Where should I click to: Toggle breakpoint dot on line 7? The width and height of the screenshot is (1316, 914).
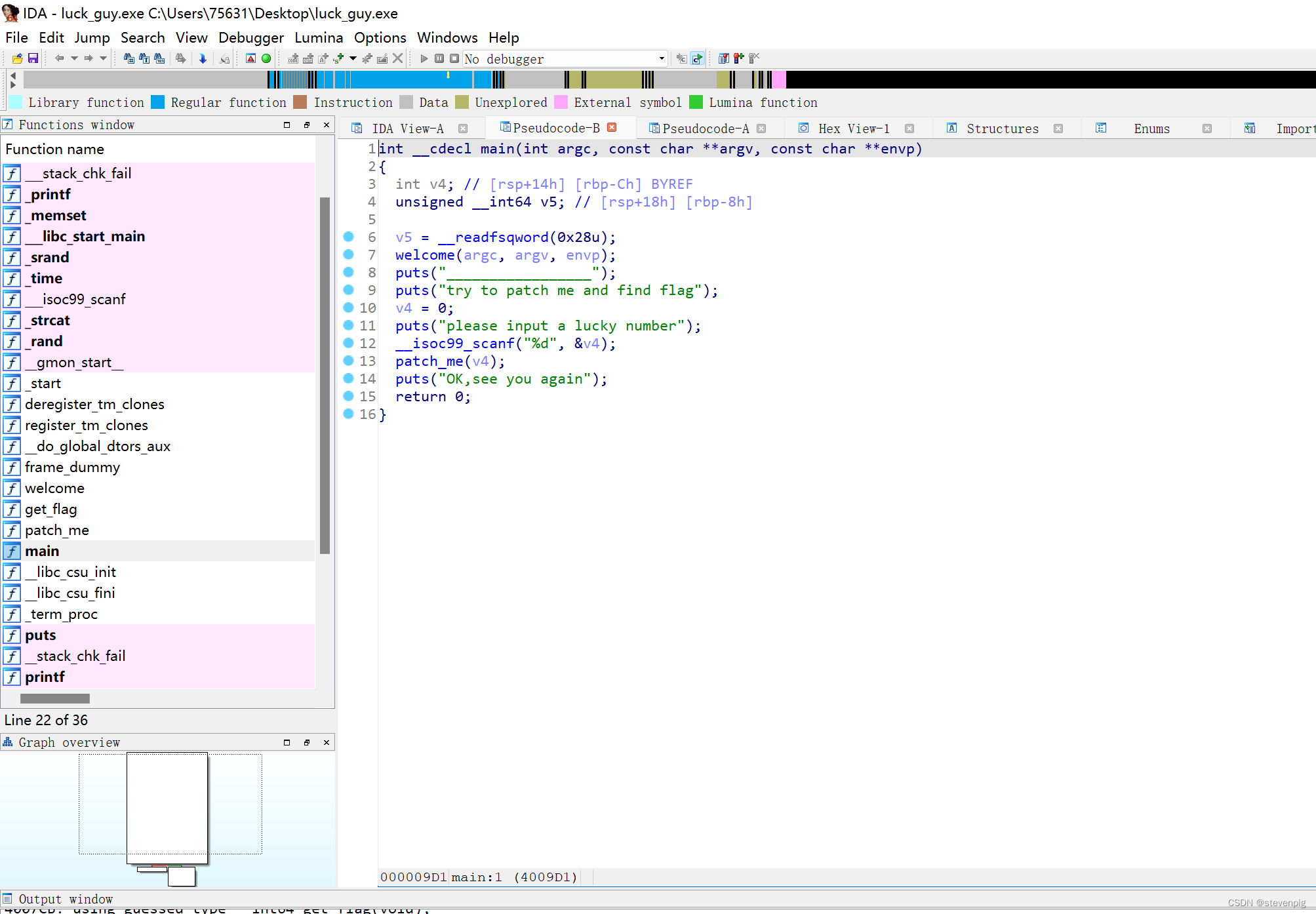tap(349, 254)
